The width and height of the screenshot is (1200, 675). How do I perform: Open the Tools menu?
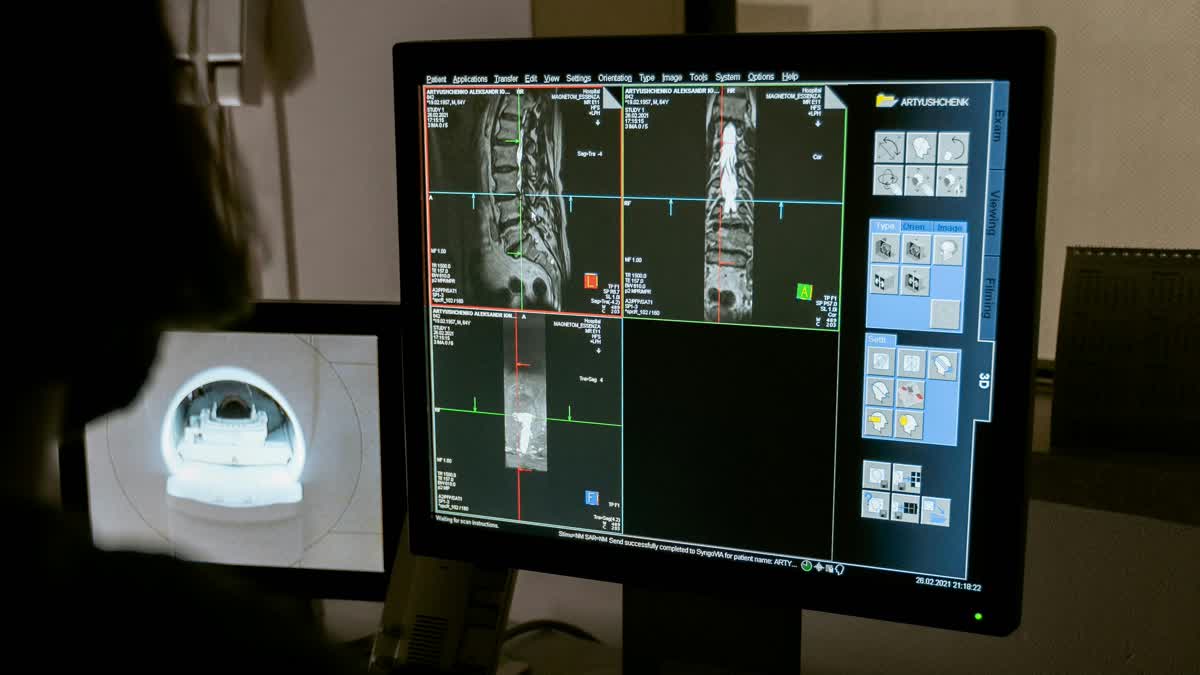697,75
